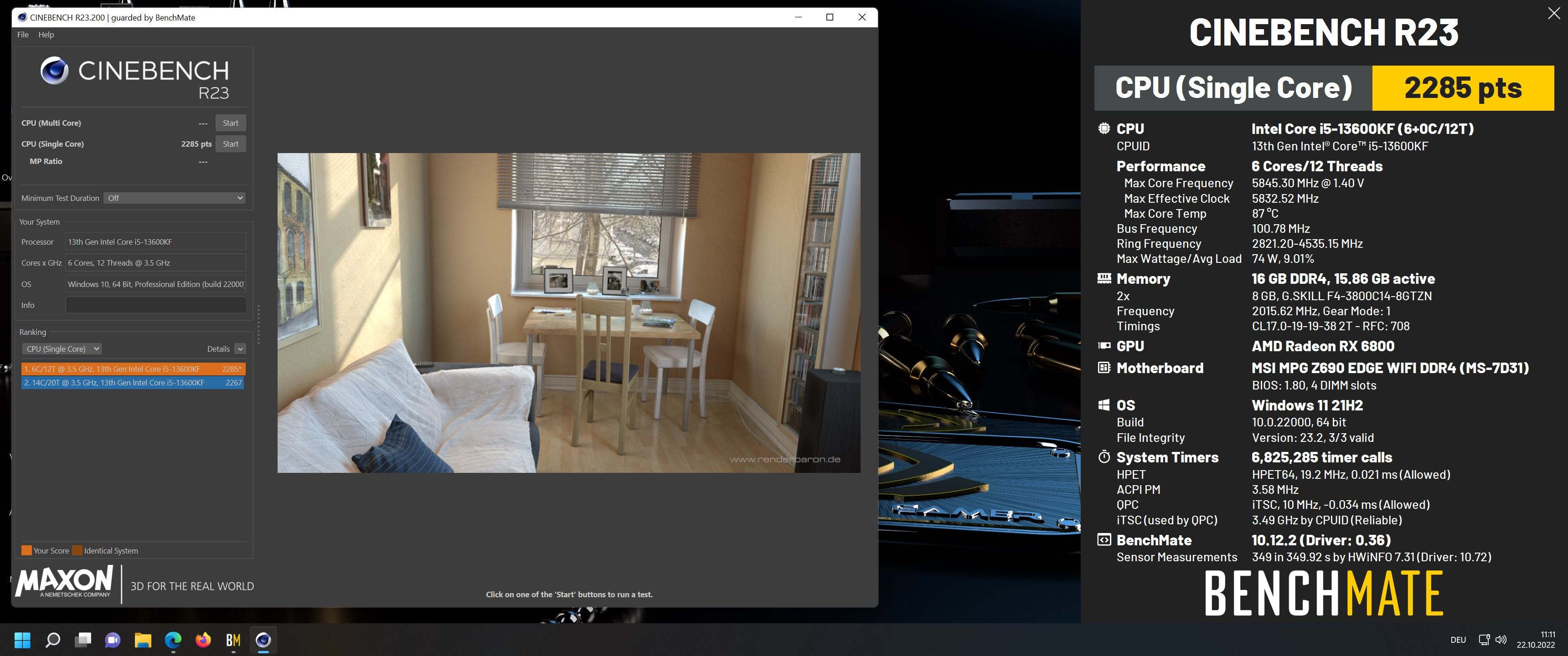Close the BenchMate result overlay with X
Image resolution: width=1568 pixels, height=656 pixels.
tap(1554, 14)
